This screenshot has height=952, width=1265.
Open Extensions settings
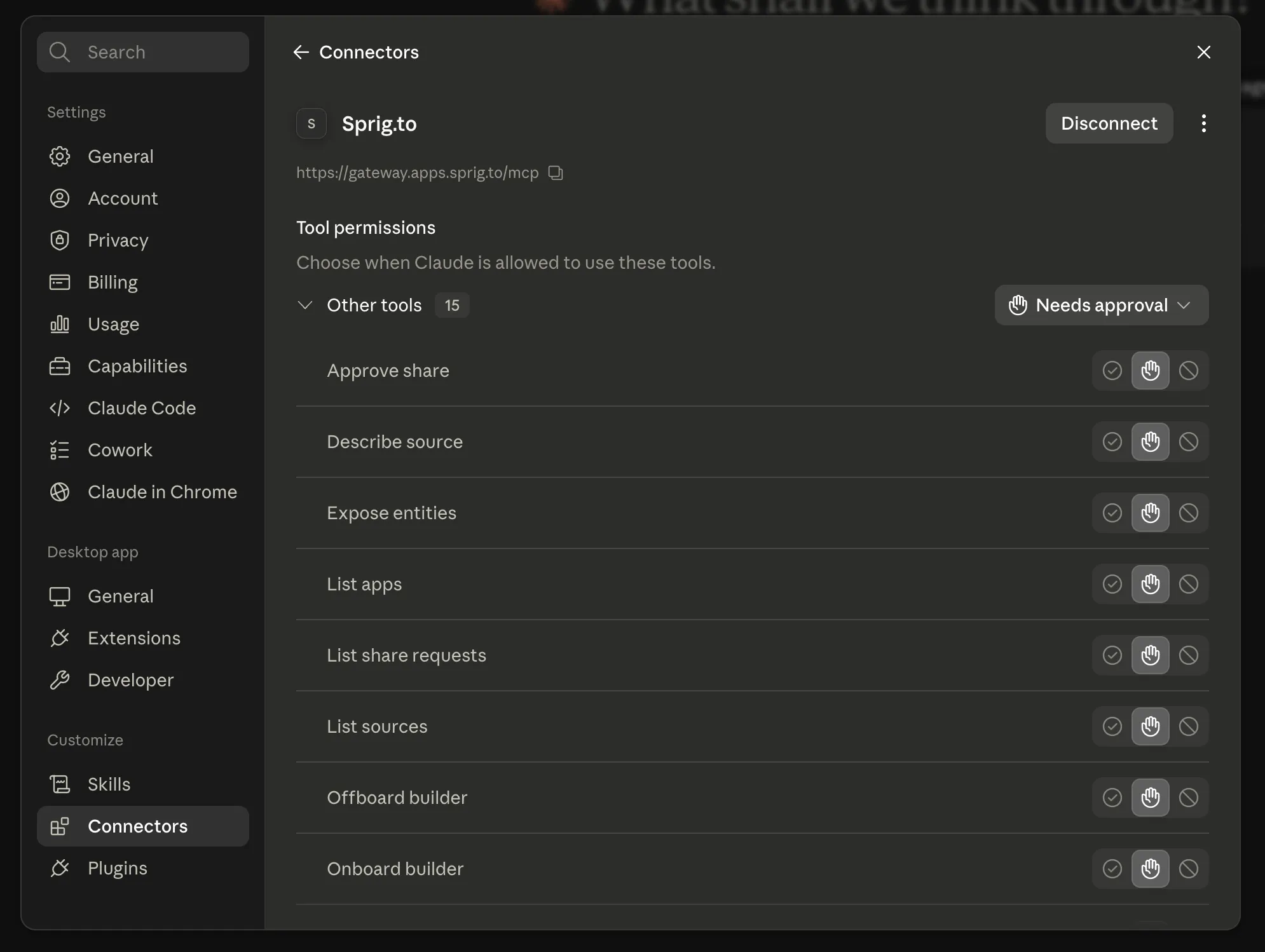pos(143,638)
